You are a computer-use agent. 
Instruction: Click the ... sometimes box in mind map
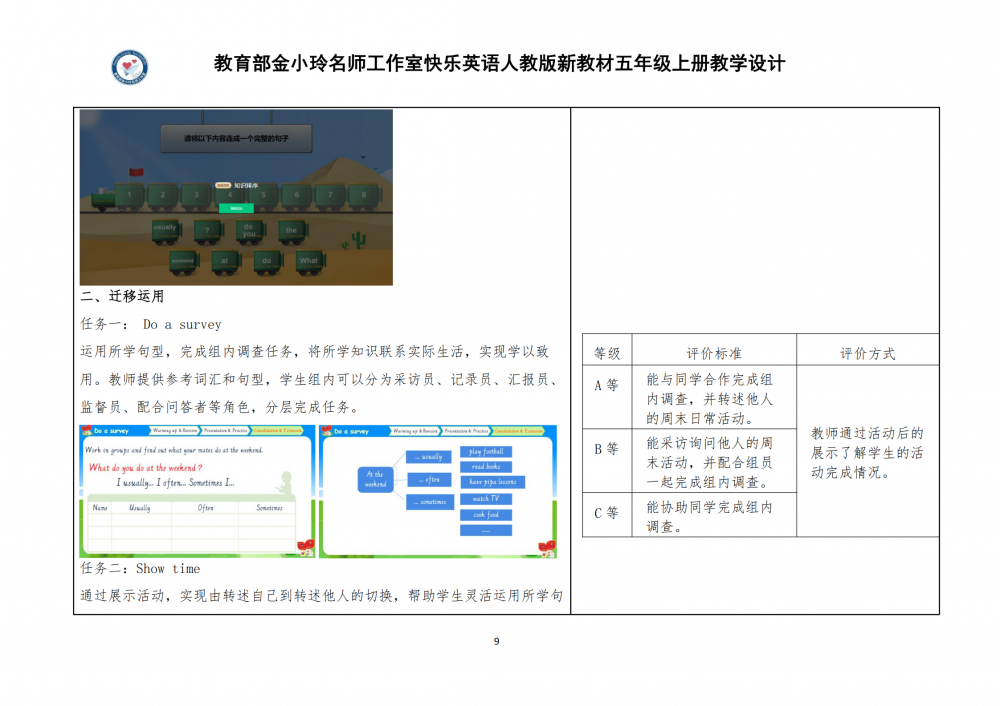coord(430,503)
